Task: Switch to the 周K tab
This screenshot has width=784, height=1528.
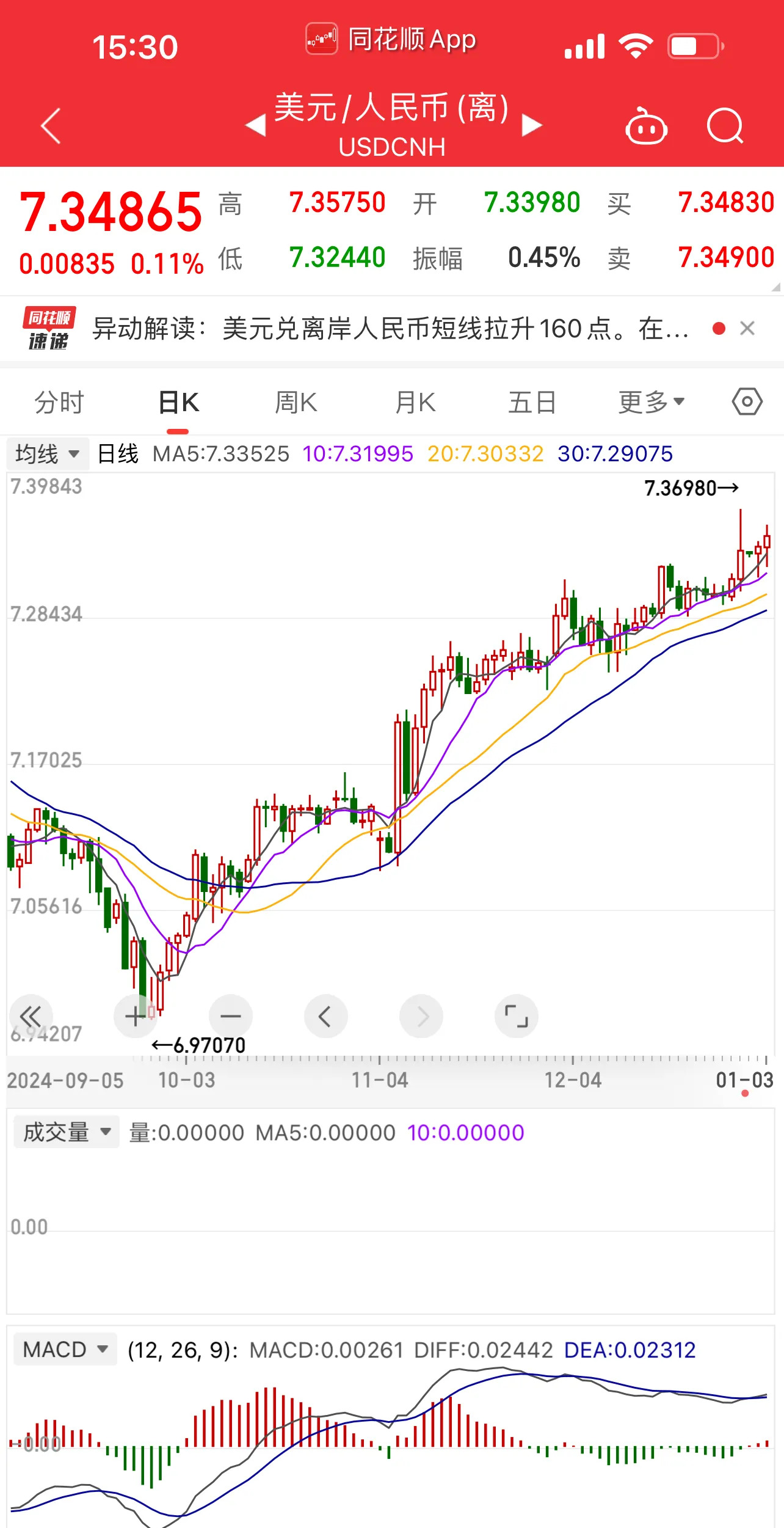Action: pos(296,403)
